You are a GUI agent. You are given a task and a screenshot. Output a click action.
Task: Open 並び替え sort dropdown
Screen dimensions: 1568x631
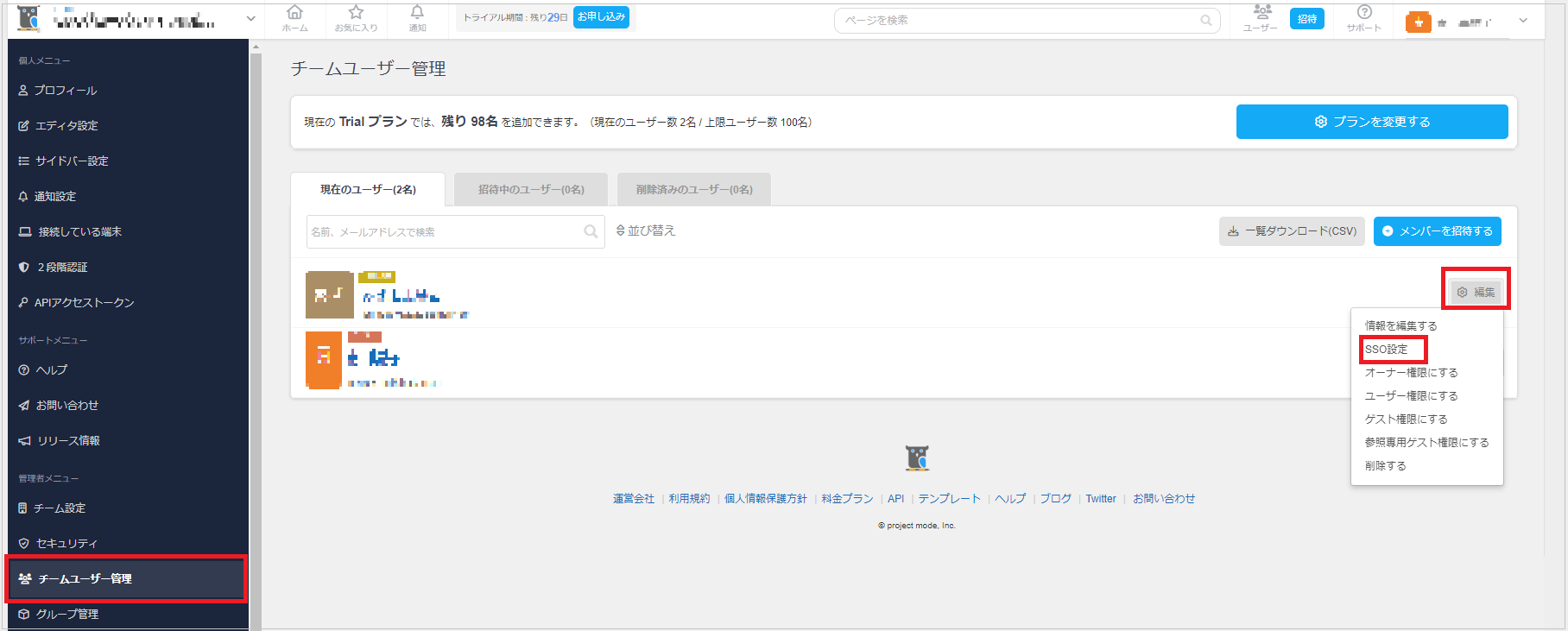(646, 230)
